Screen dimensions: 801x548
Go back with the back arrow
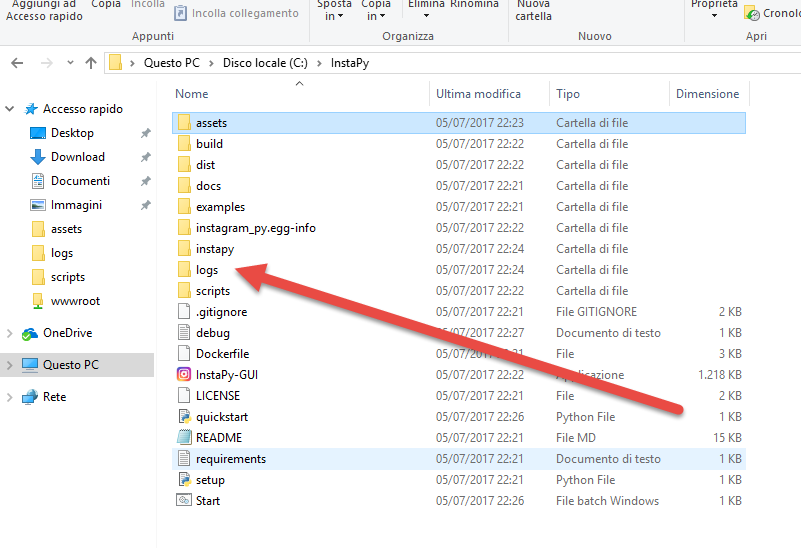pyautogui.click(x=17, y=63)
